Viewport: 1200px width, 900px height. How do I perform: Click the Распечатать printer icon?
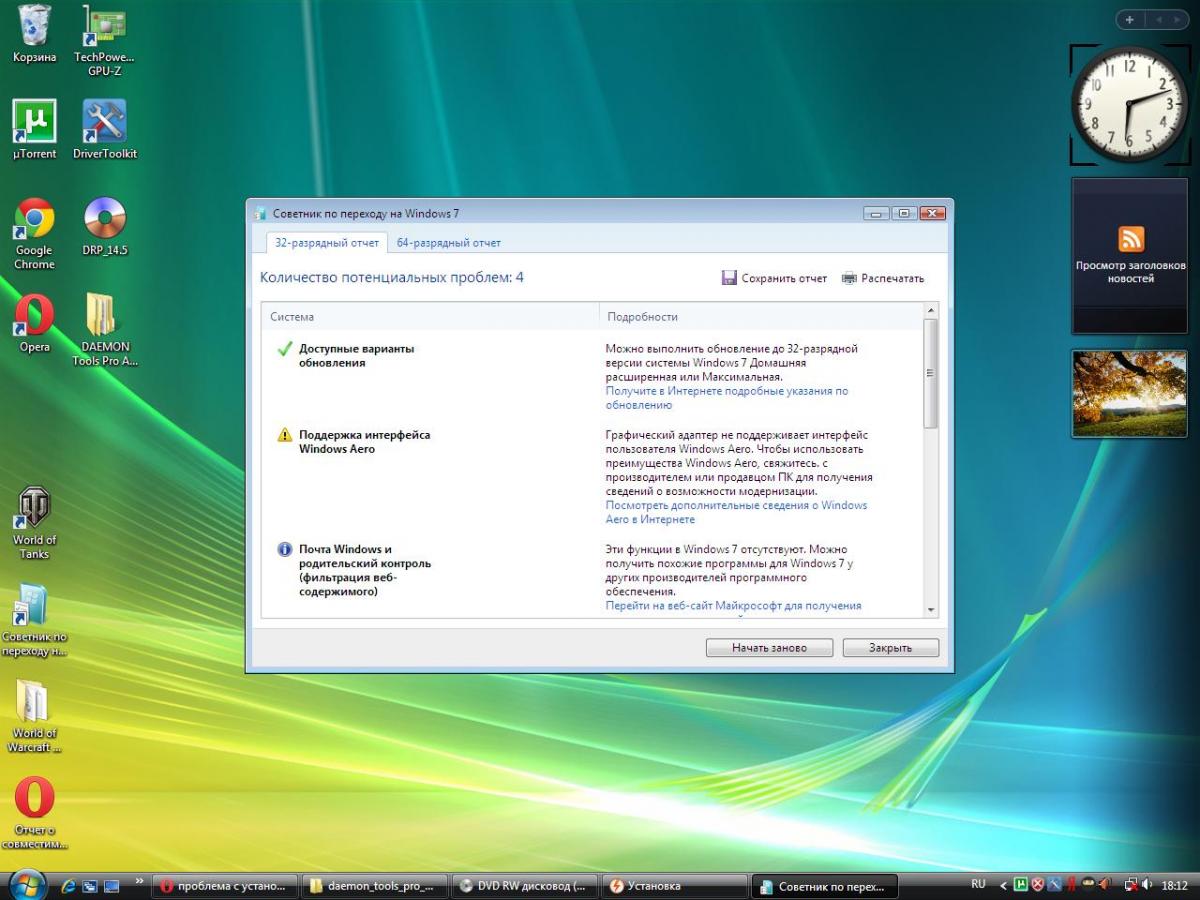click(x=849, y=278)
